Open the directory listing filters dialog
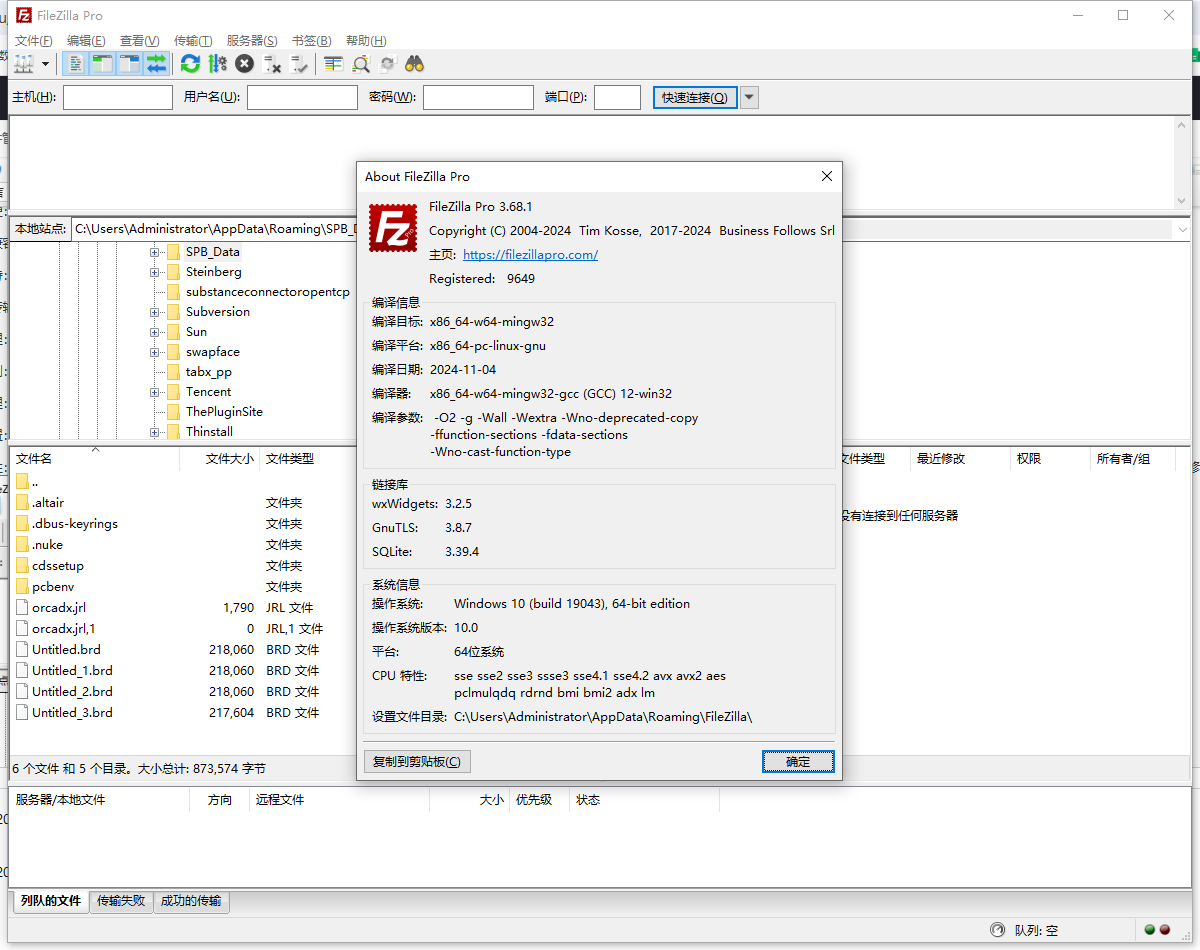Viewport: 1200px width, 950px height. click(333, 64)
